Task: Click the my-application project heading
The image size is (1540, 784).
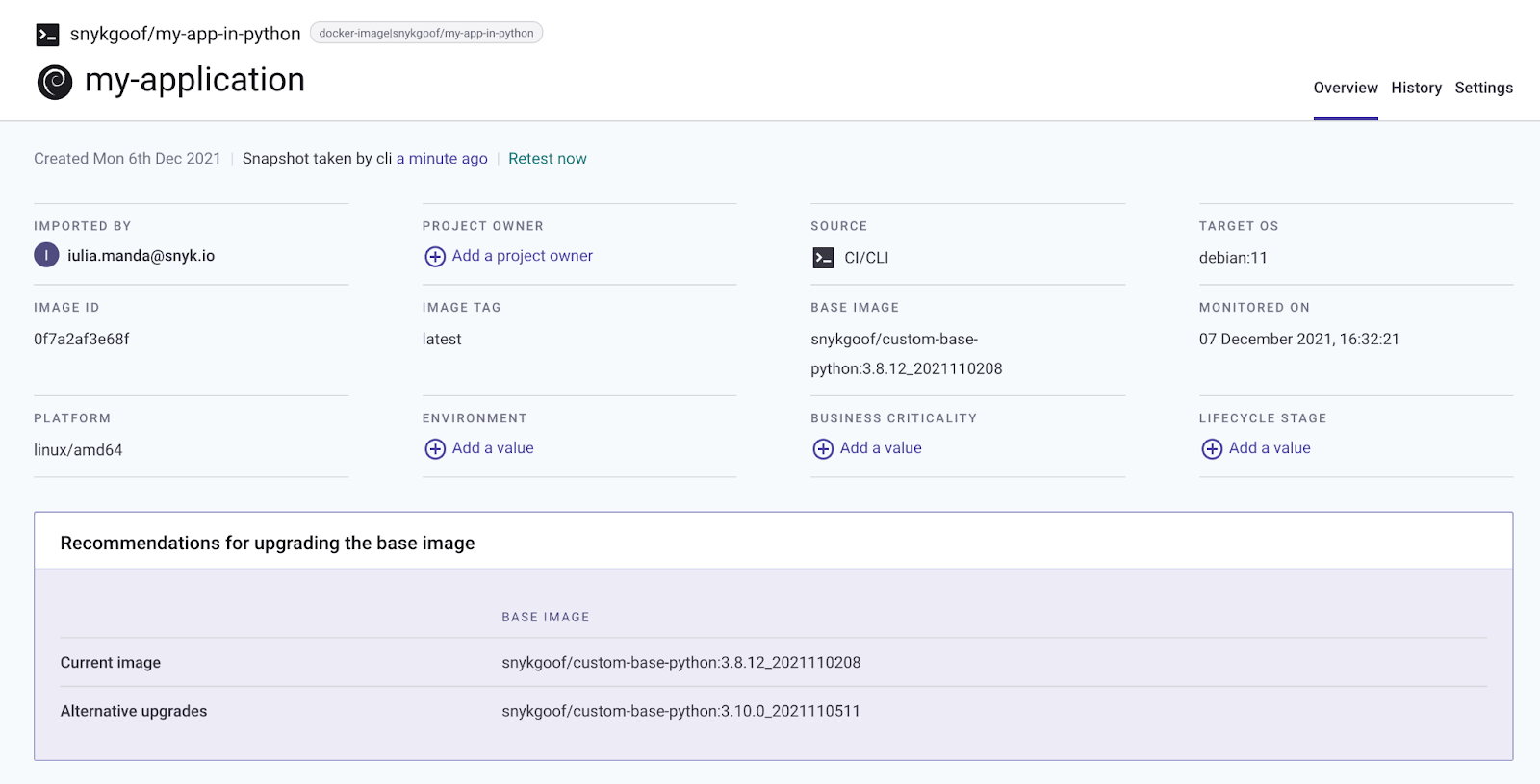Action: point(194,80)
